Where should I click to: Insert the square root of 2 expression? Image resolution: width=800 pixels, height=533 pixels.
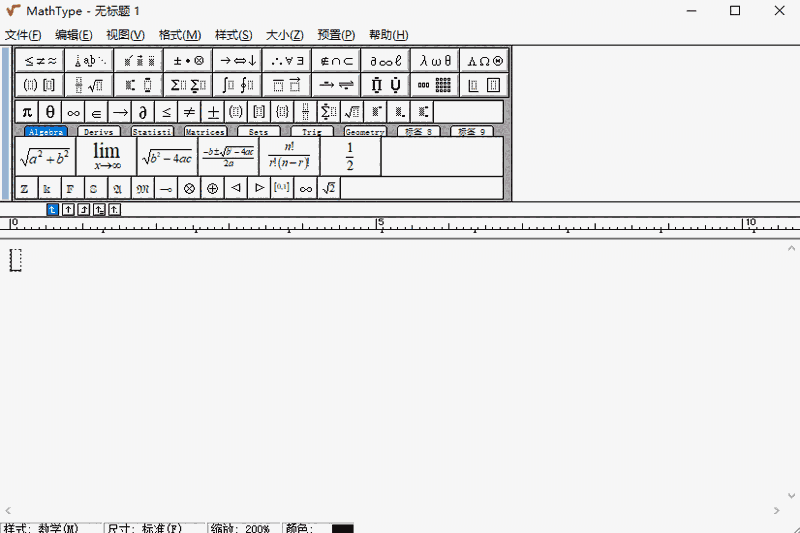click(329, 189)
